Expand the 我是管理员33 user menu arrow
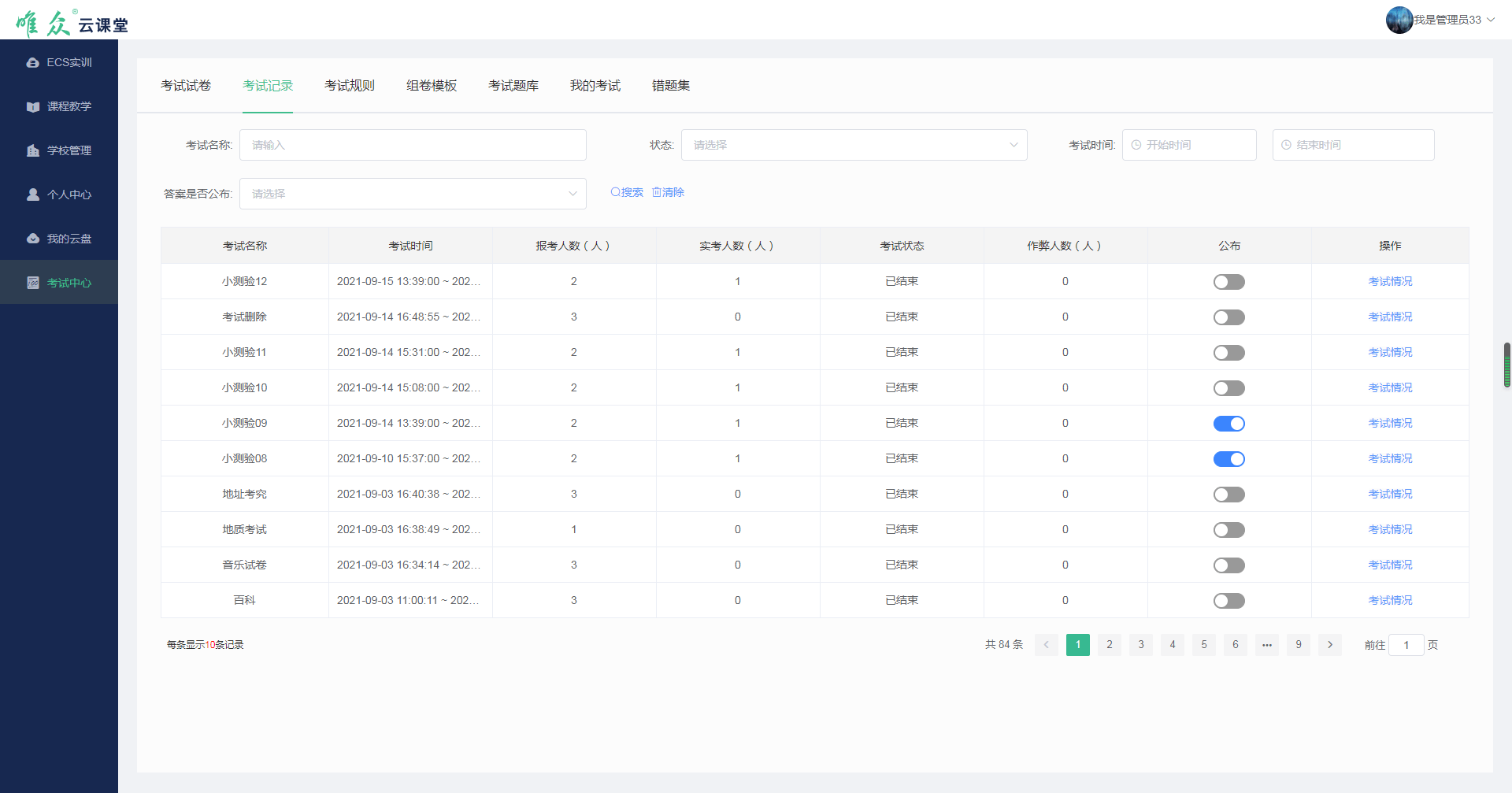Screen dimensions: 1512x793 point(1491,20)
